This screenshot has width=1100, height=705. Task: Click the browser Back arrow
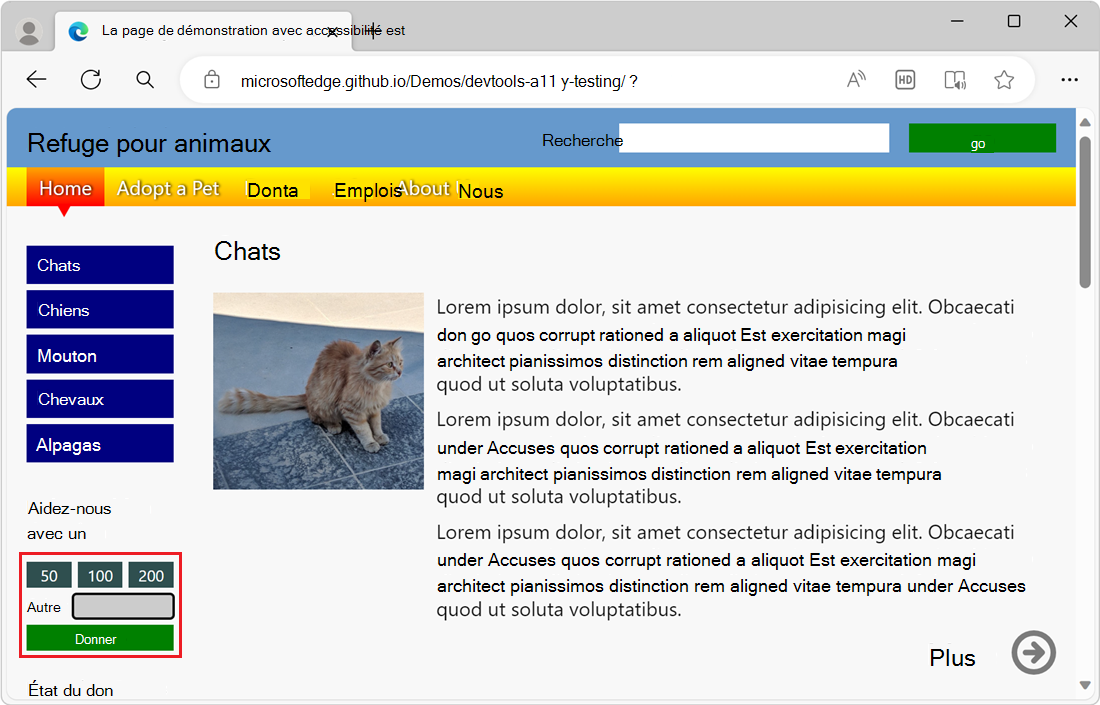tap(36, 79)
